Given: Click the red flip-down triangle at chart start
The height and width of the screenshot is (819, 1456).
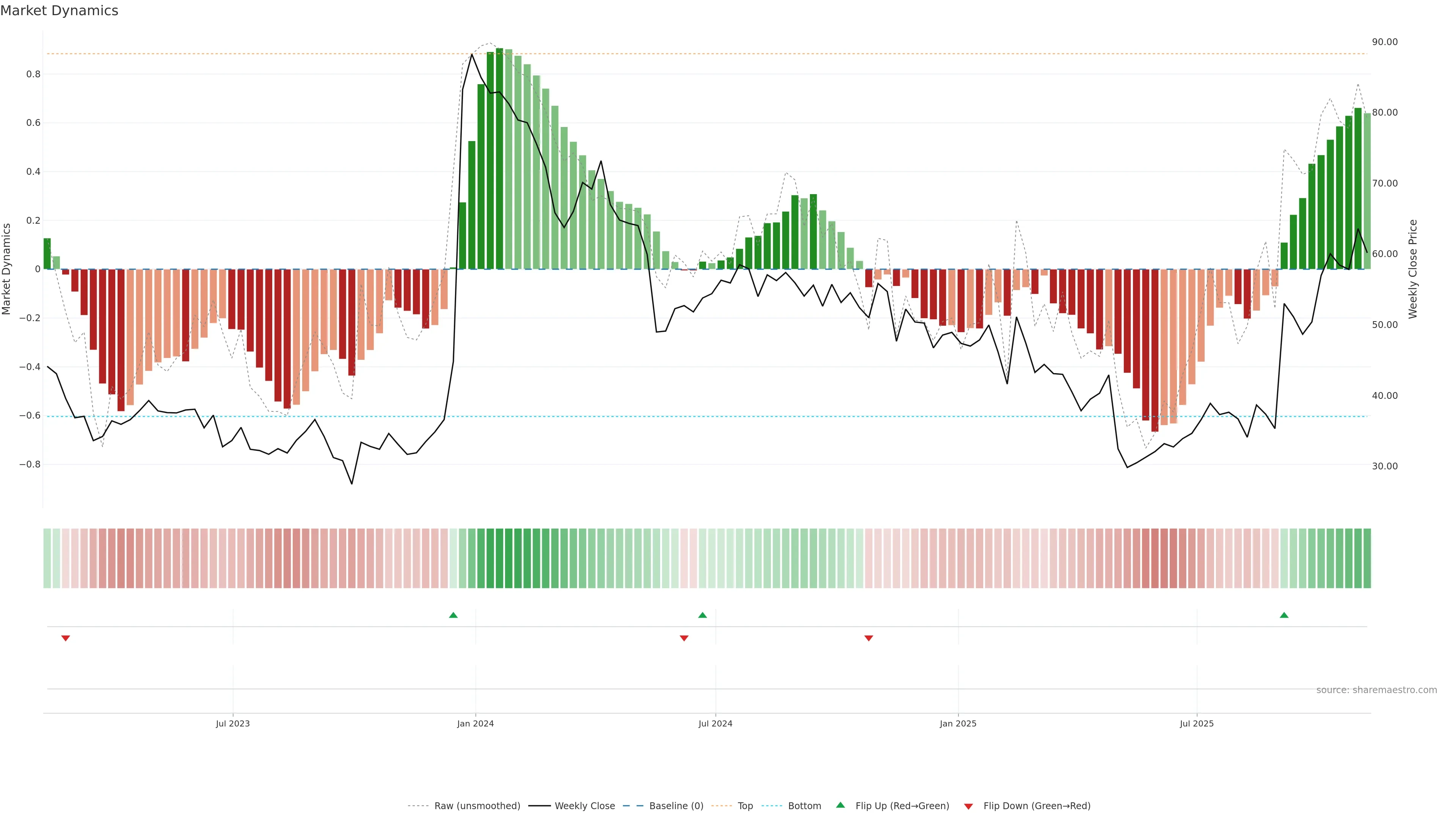Looking at the screenshot, I should (x=66, y=638).
